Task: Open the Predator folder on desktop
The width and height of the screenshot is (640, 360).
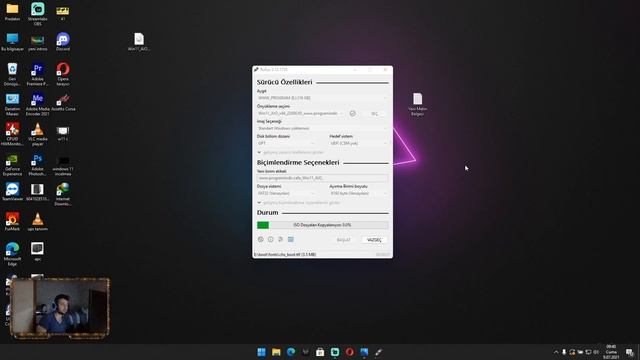Action: pos(12,12)
